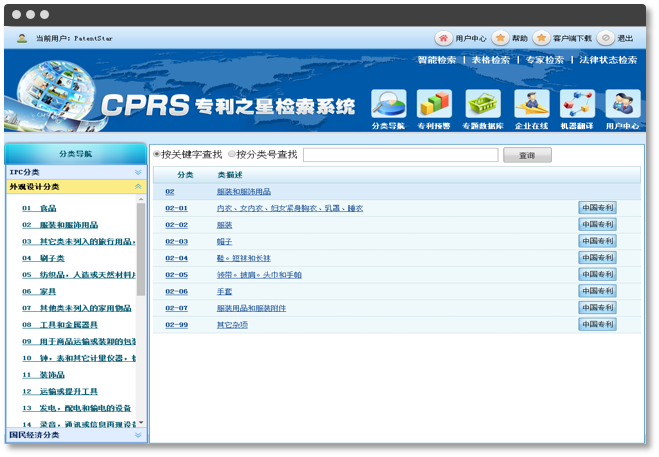Open sidebar category 01 食品

(x=39, y=208)
